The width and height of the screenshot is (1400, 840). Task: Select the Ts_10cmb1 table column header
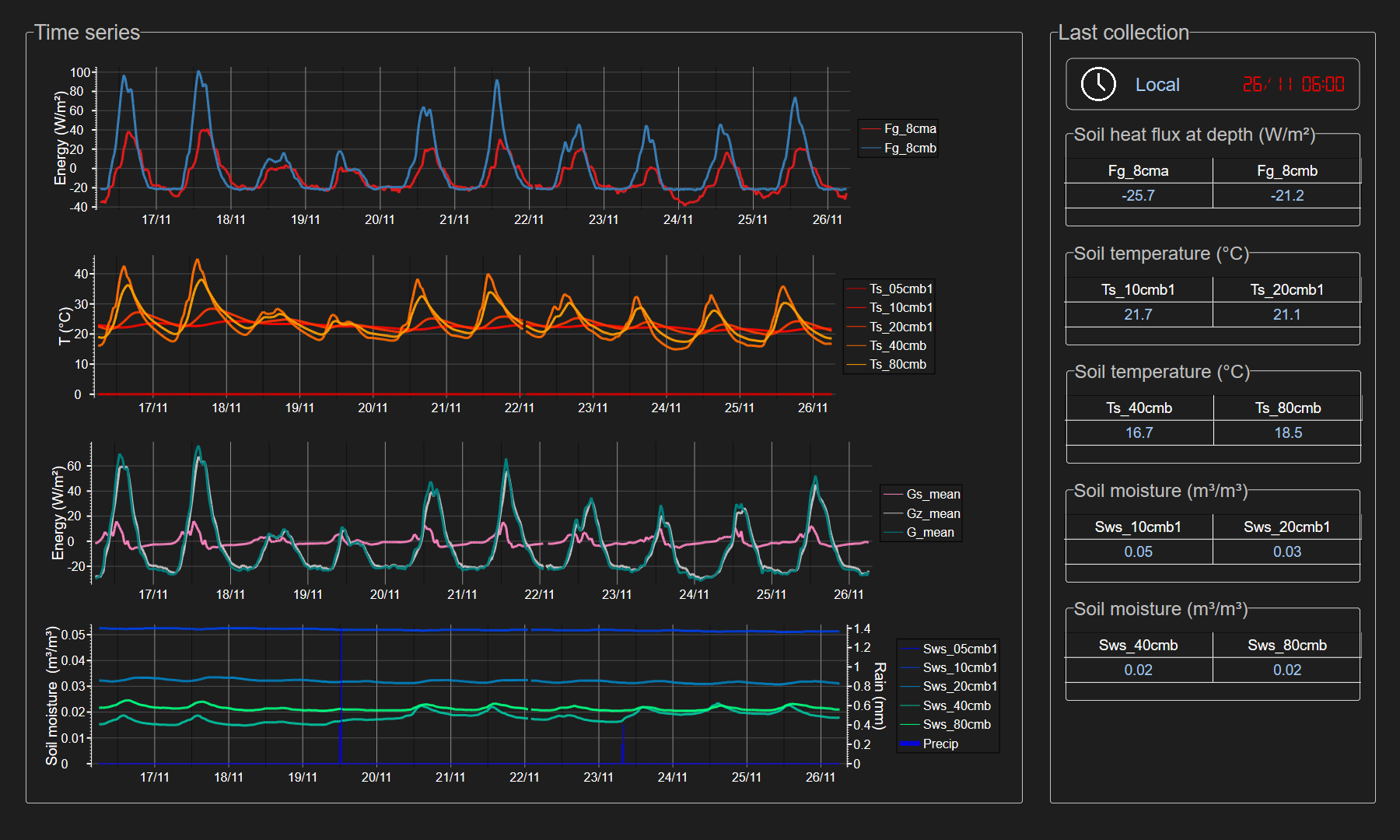tap(1138, 290)
